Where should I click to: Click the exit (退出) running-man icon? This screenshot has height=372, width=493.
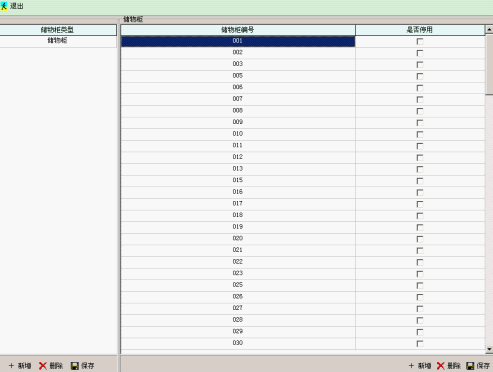(4, 6)
